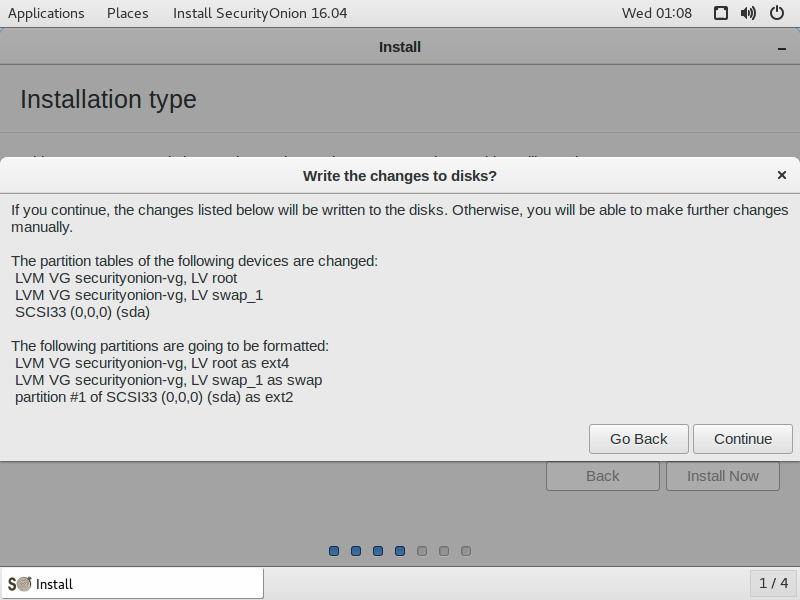Click 'Write the changes to disks?' title
Screen dimensions: 800x600
(399, 176)
